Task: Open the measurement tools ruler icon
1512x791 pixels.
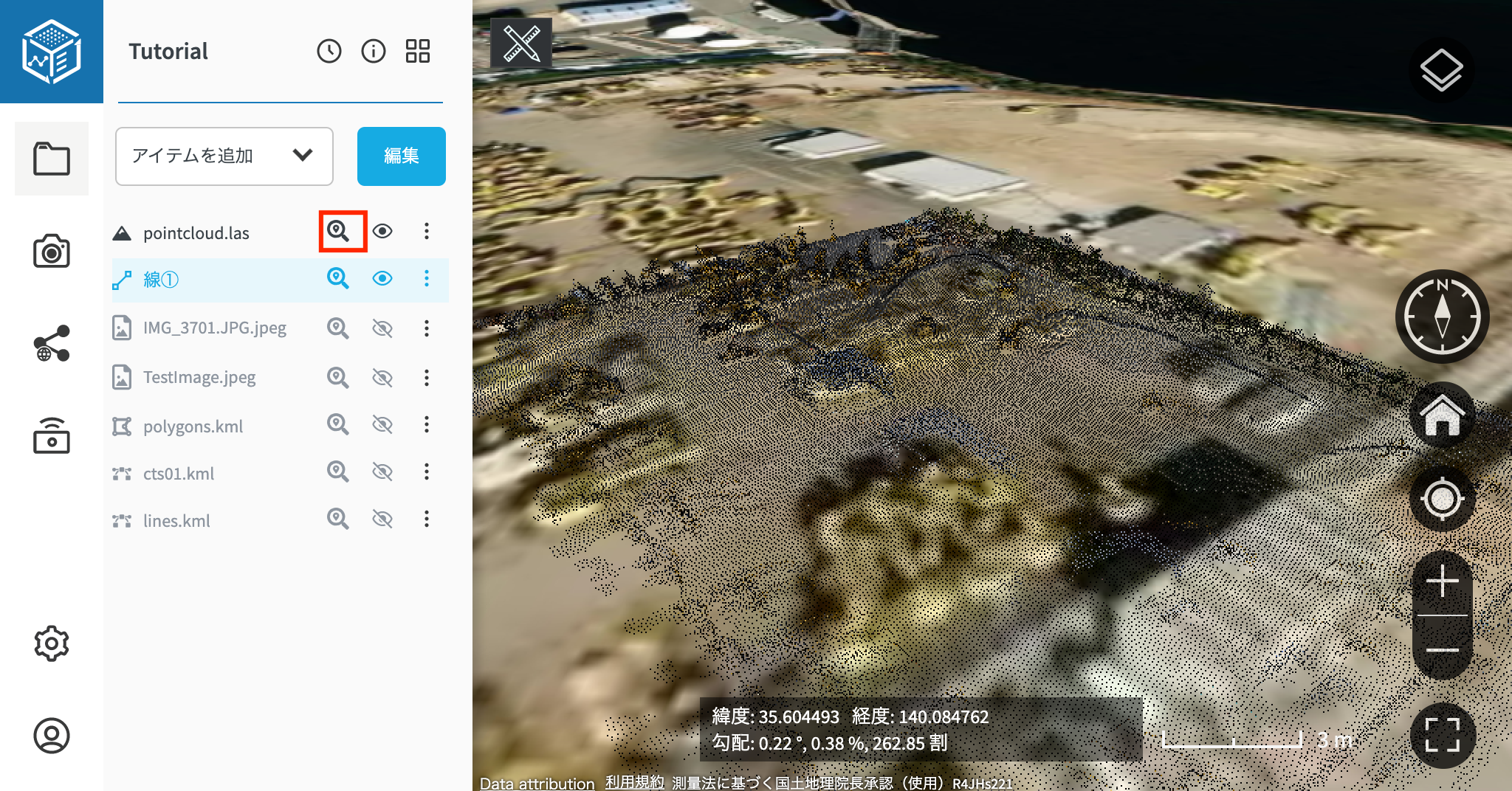Action: tap(521, 44)
